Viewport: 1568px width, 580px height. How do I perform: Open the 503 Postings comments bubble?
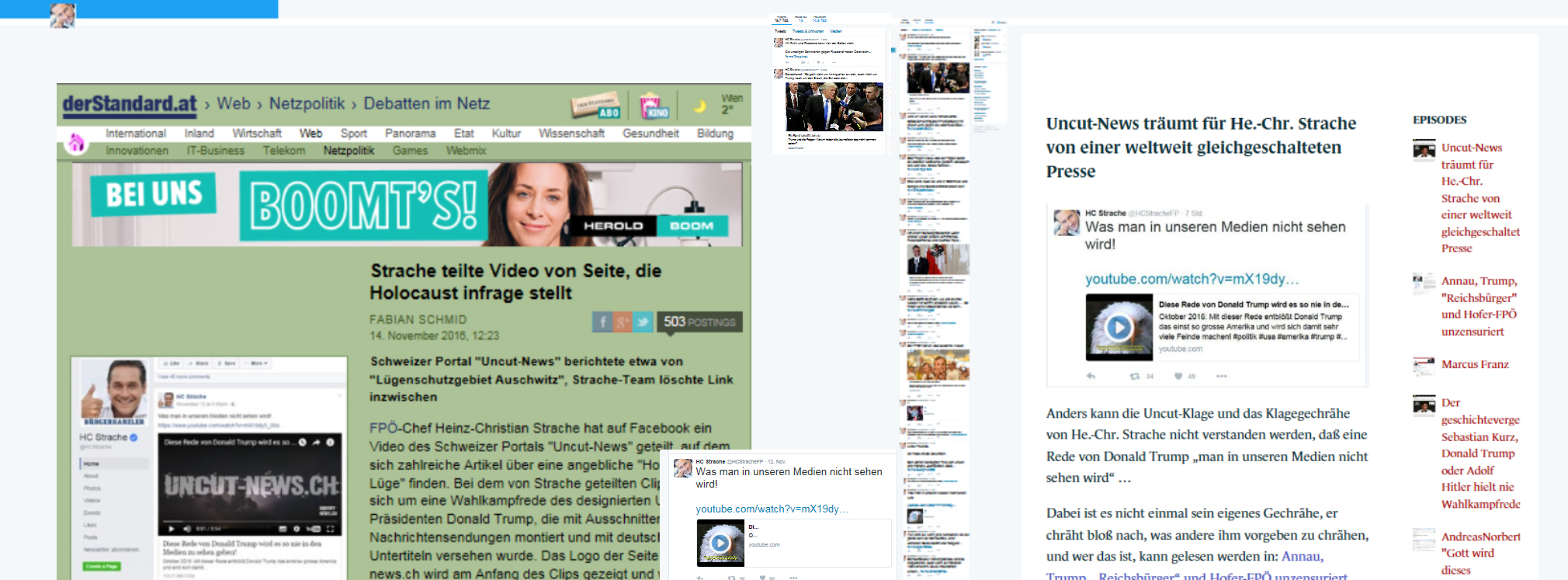pos(699,321)
